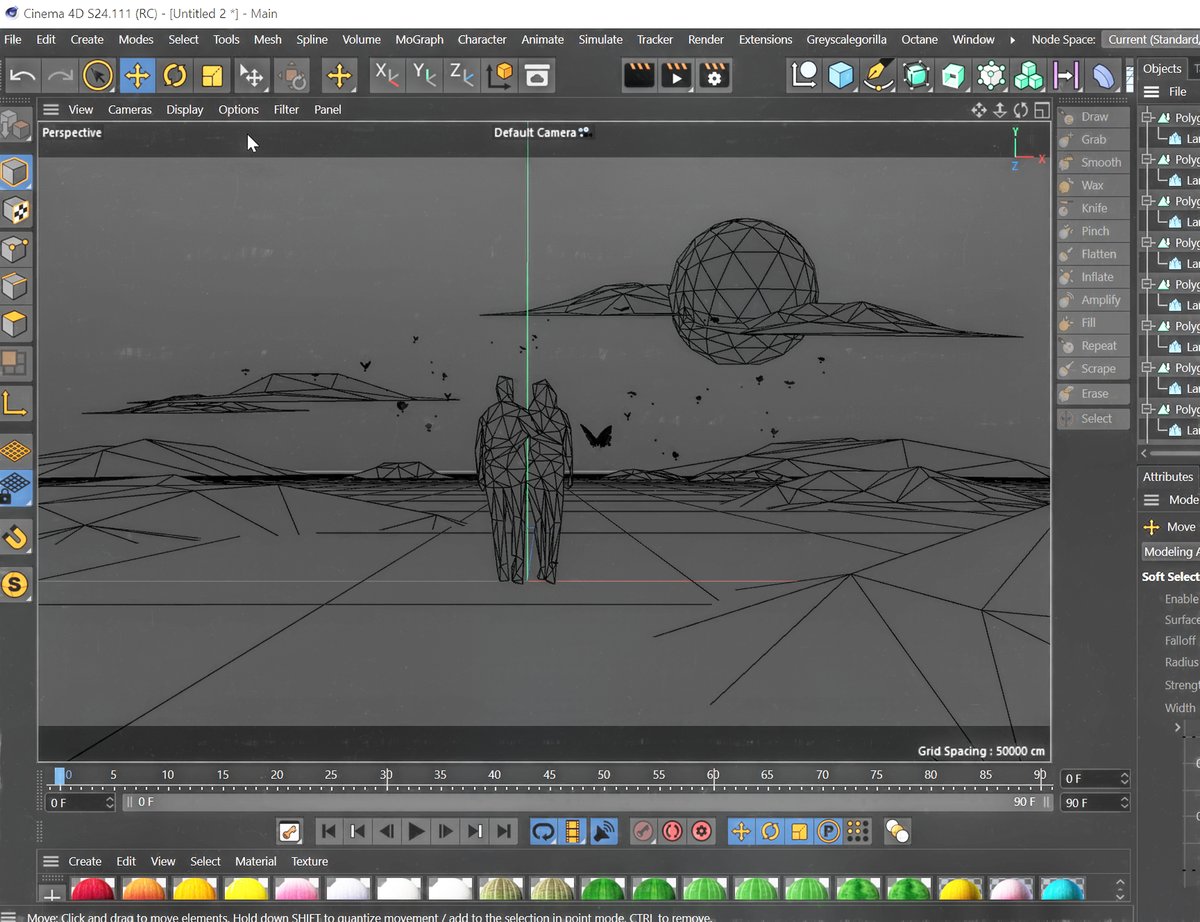Select the Draw sculpt tool
The image size is (1200, 922).
point(1093,117)
